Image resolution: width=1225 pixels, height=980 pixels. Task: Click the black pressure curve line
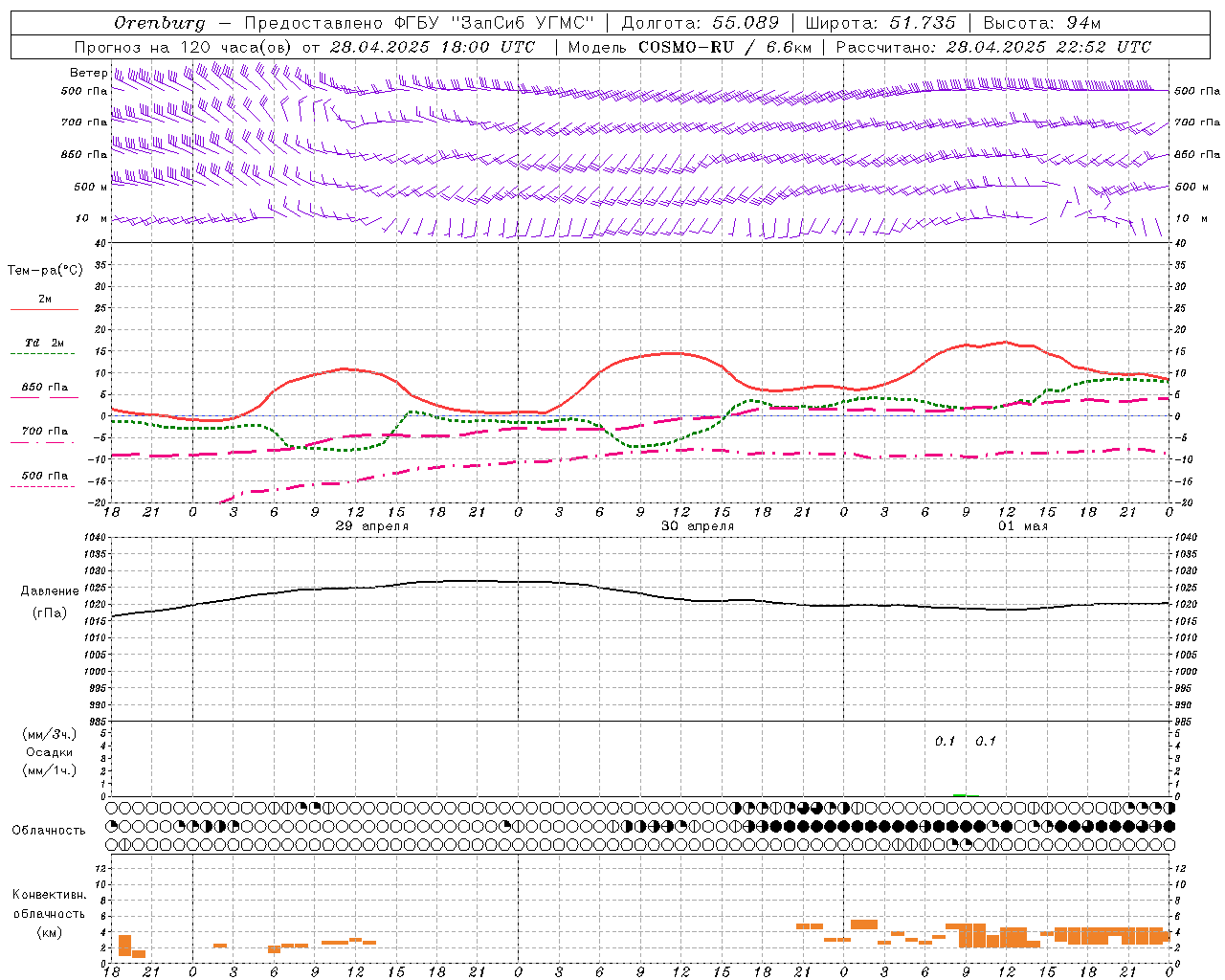click(x=640, y=593)
